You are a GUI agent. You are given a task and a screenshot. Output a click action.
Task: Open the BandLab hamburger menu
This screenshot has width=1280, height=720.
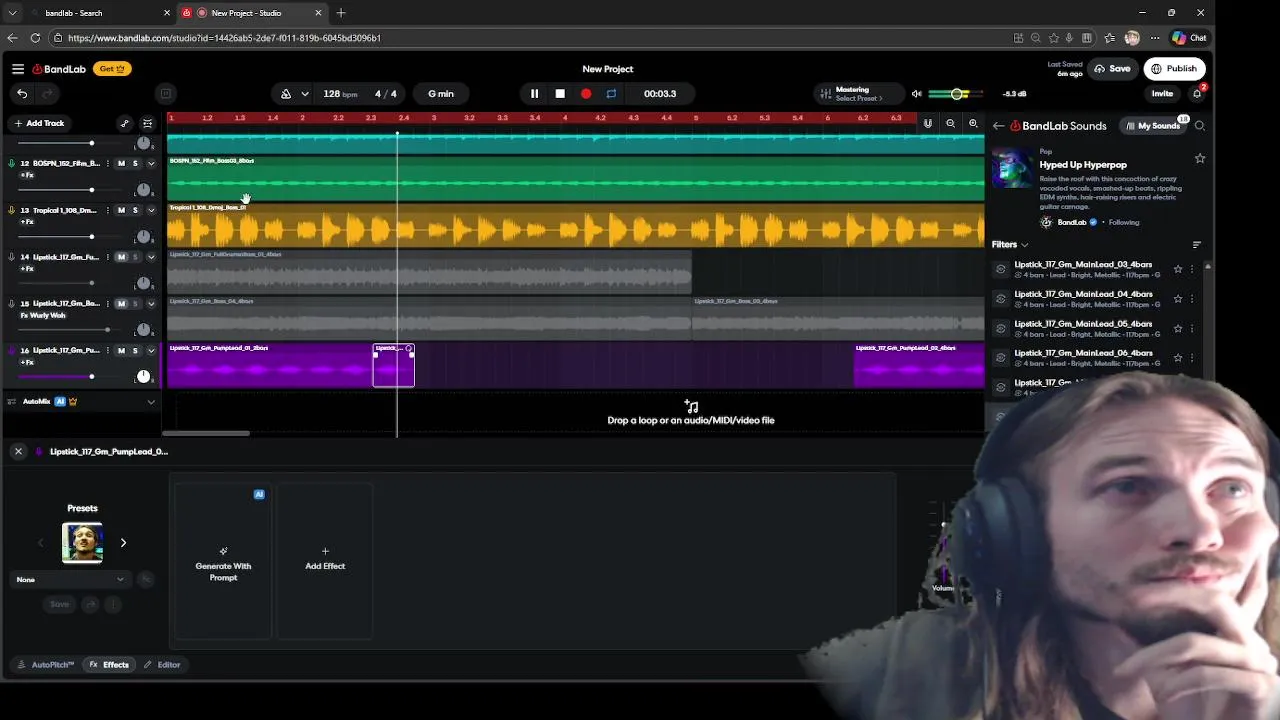tap(18, 69)
